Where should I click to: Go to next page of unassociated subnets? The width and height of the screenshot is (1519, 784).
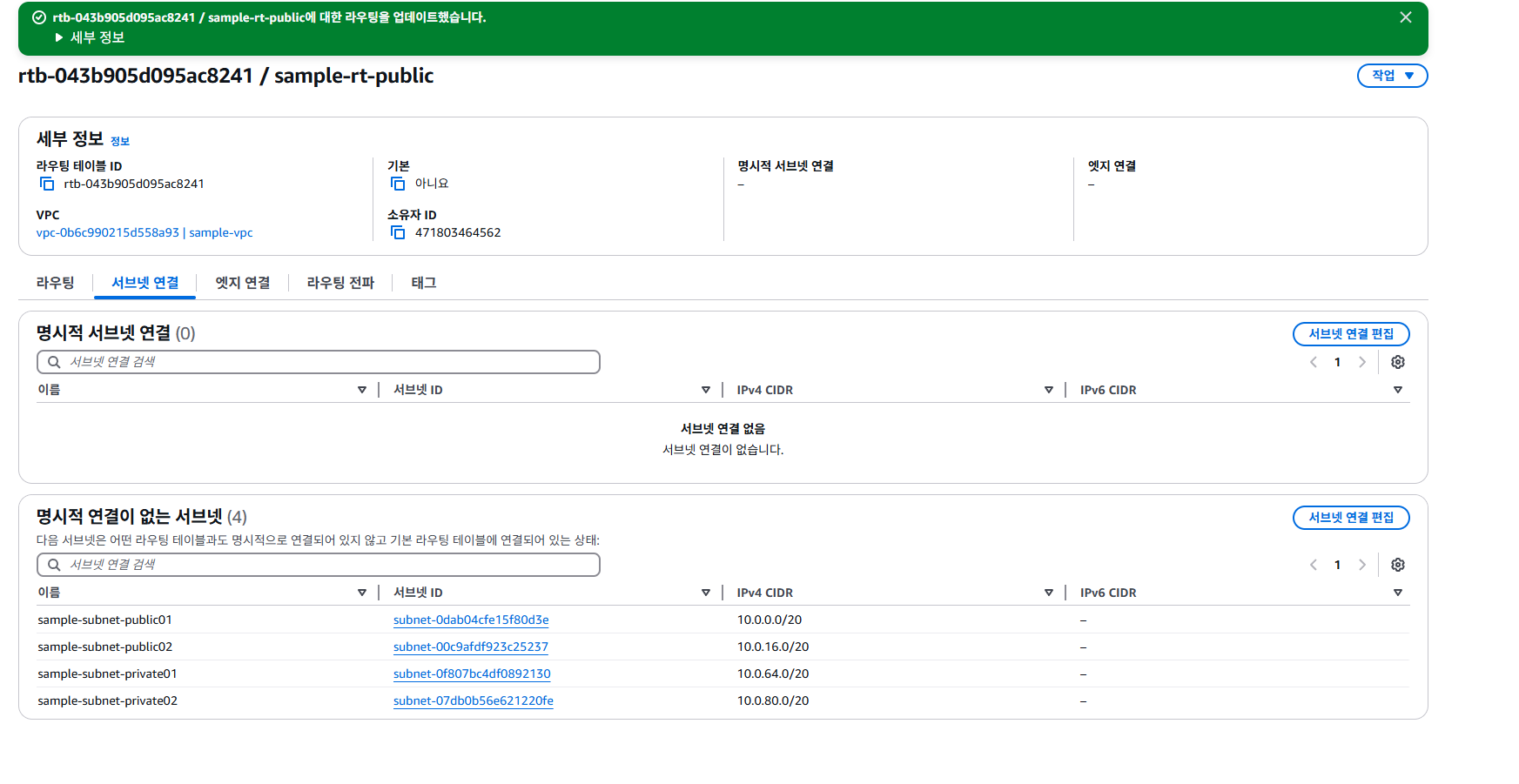coord(1362,565)
